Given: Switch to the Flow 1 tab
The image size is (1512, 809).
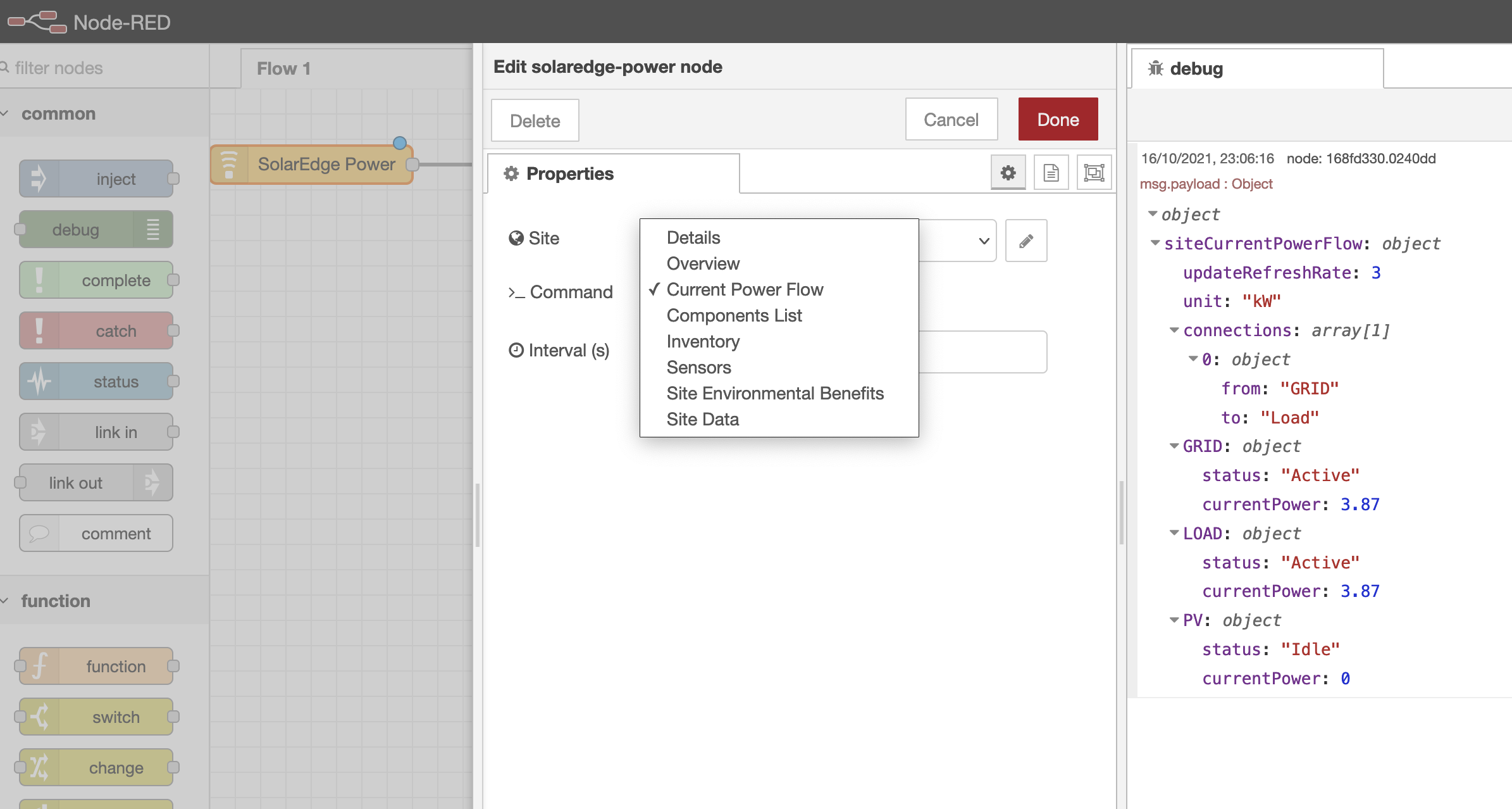Looking at the screenshot, I should 283,68.
